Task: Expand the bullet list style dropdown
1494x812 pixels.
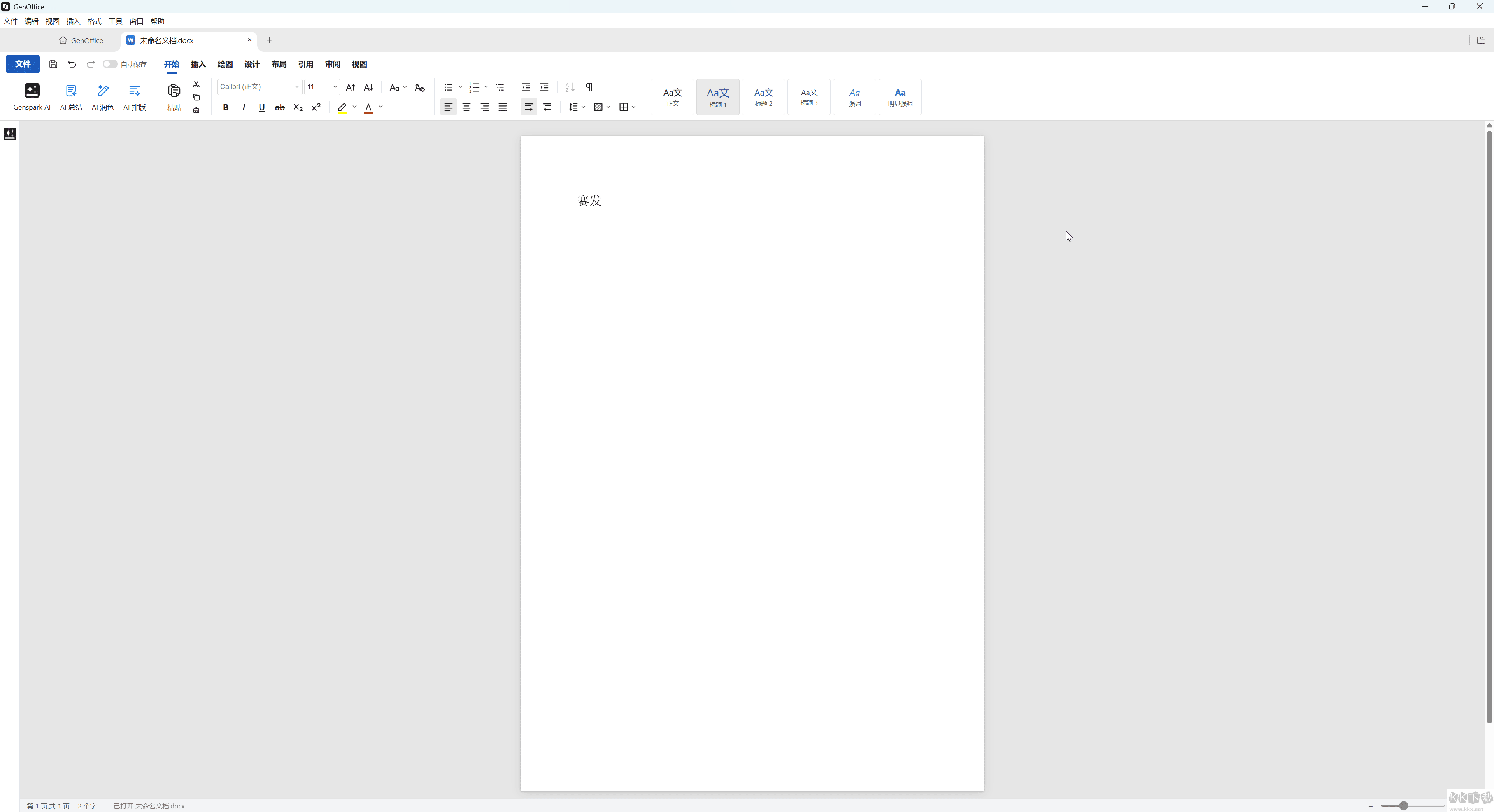Action: [461, 87]
